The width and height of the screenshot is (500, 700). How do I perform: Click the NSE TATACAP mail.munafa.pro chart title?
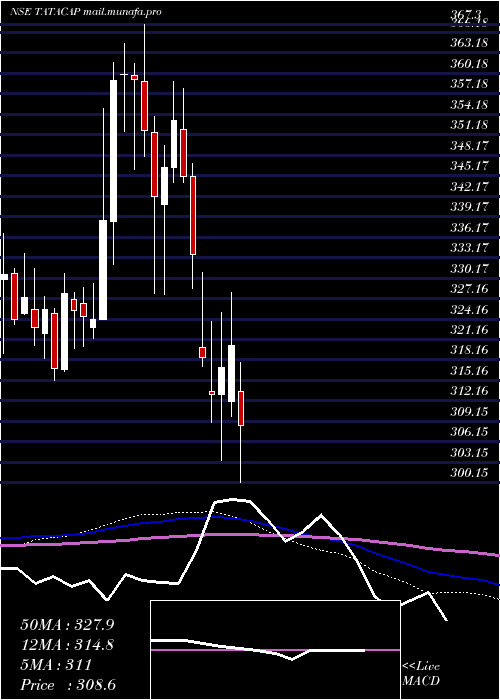click(86, 12)
